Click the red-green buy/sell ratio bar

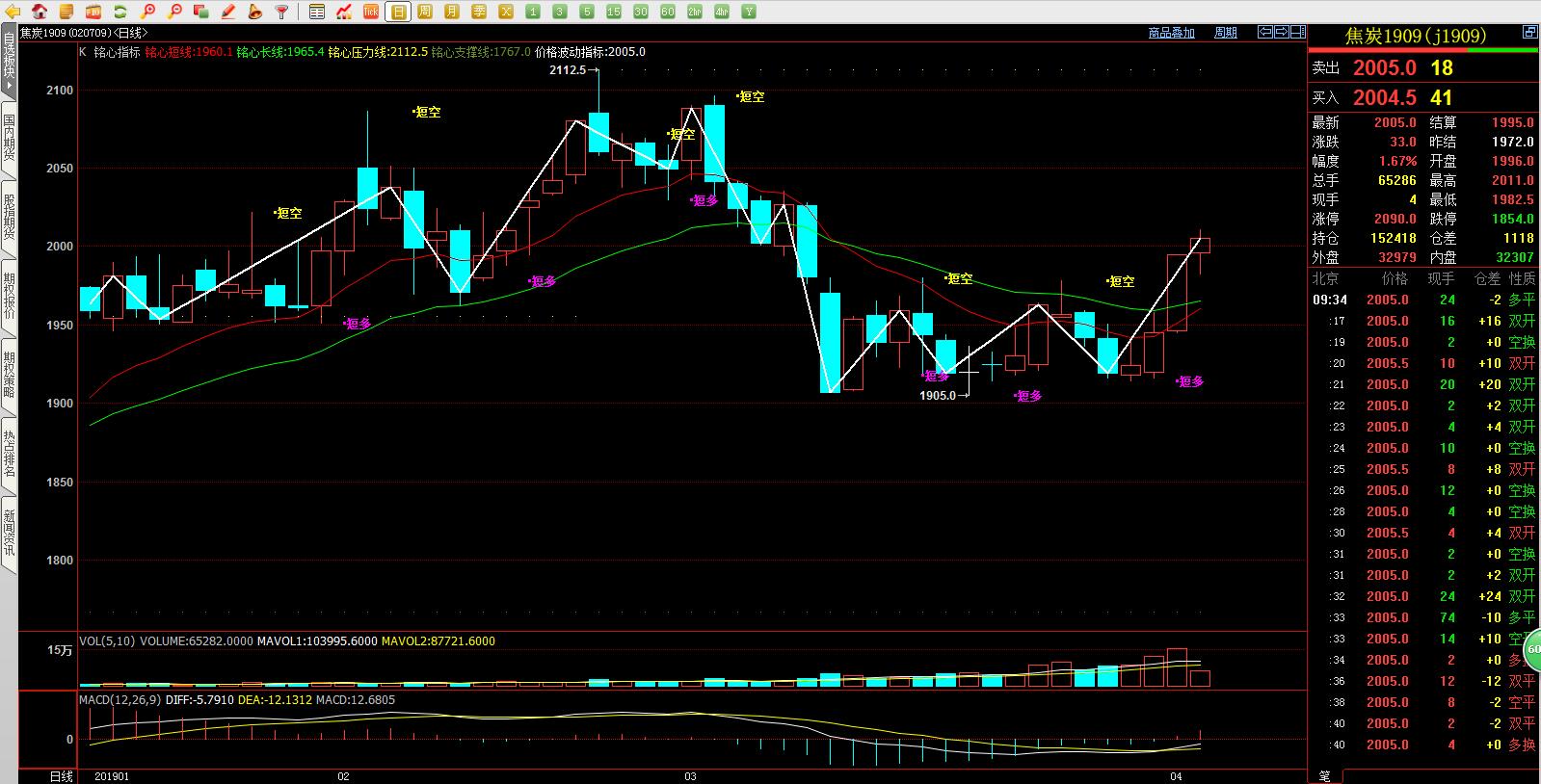click(1423, 52)
